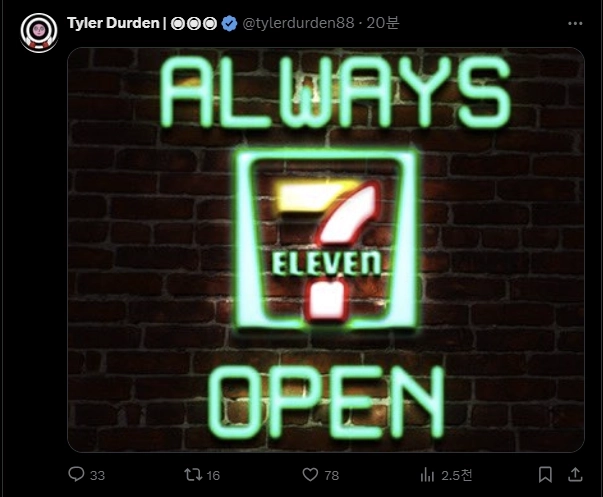Click the 7-Eleven logo in the image
The width and height of the screenshot is (603, 497).
pyautogui.click(x=326, y=240)
